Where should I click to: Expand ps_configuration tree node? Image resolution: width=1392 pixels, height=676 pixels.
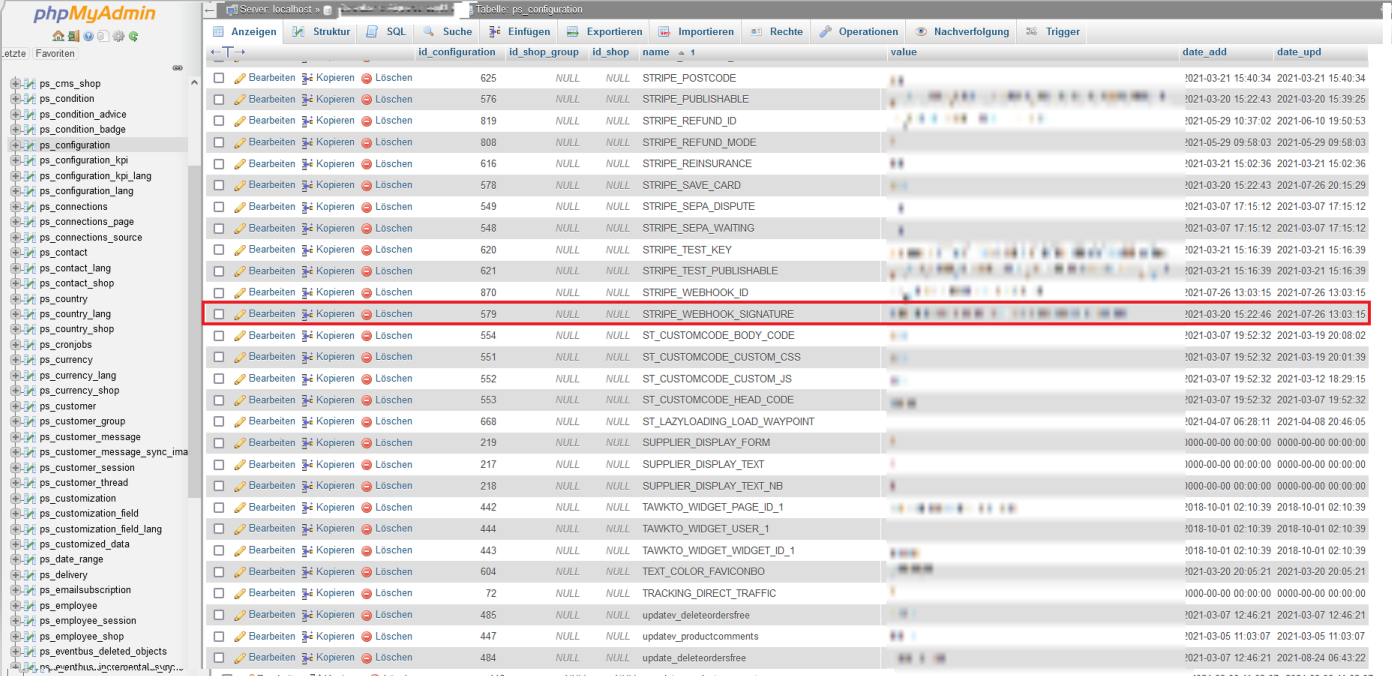[x=15, y=145]
